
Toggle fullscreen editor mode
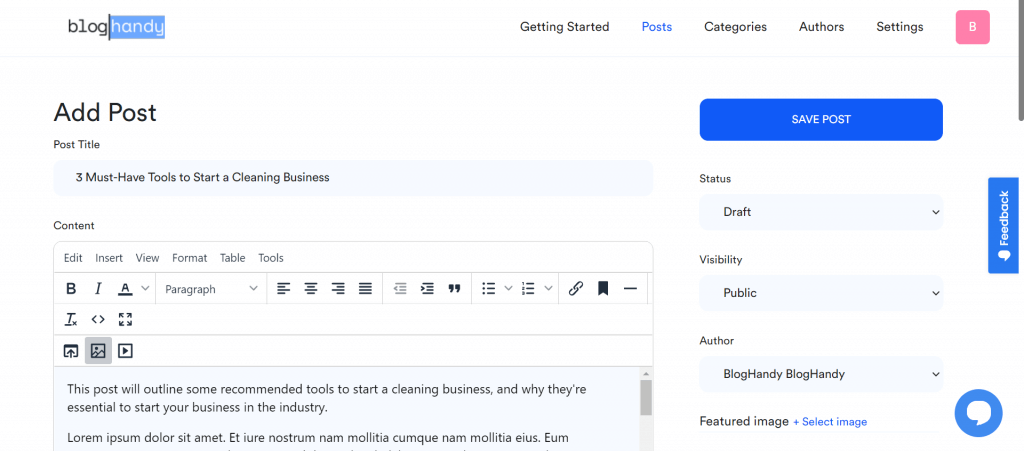[x=125, y=319]
